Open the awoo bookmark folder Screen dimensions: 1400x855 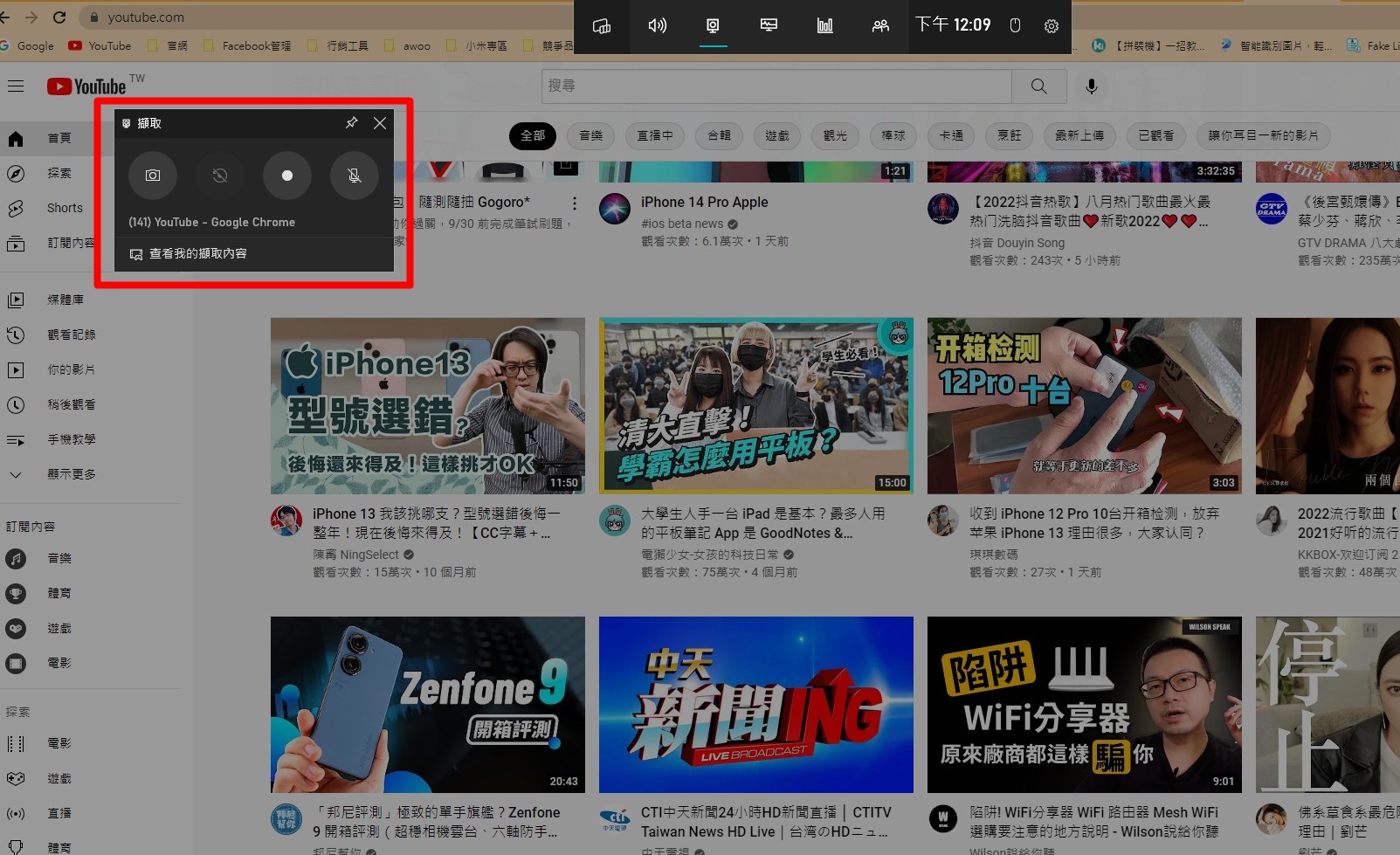click(407, 45)
